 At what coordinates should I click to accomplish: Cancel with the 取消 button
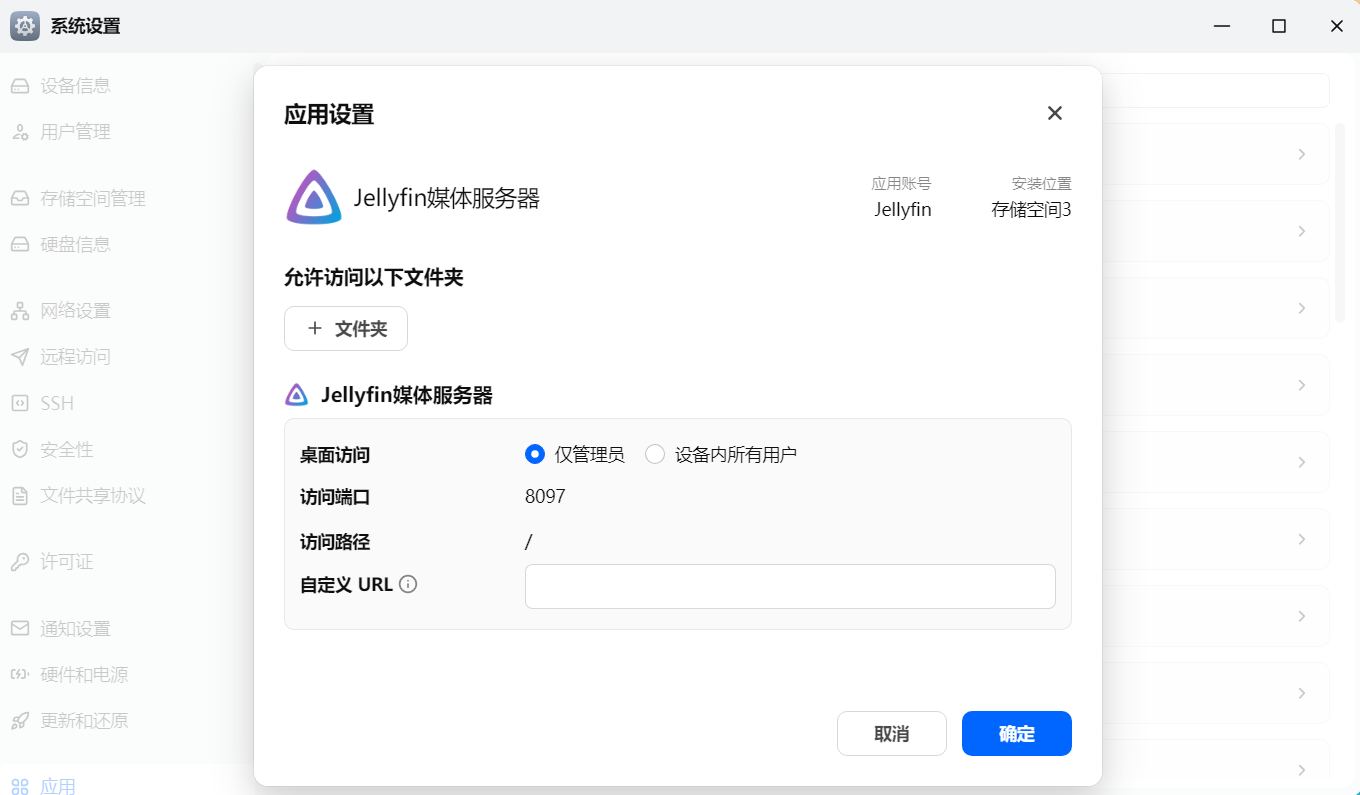click(892, 734)
